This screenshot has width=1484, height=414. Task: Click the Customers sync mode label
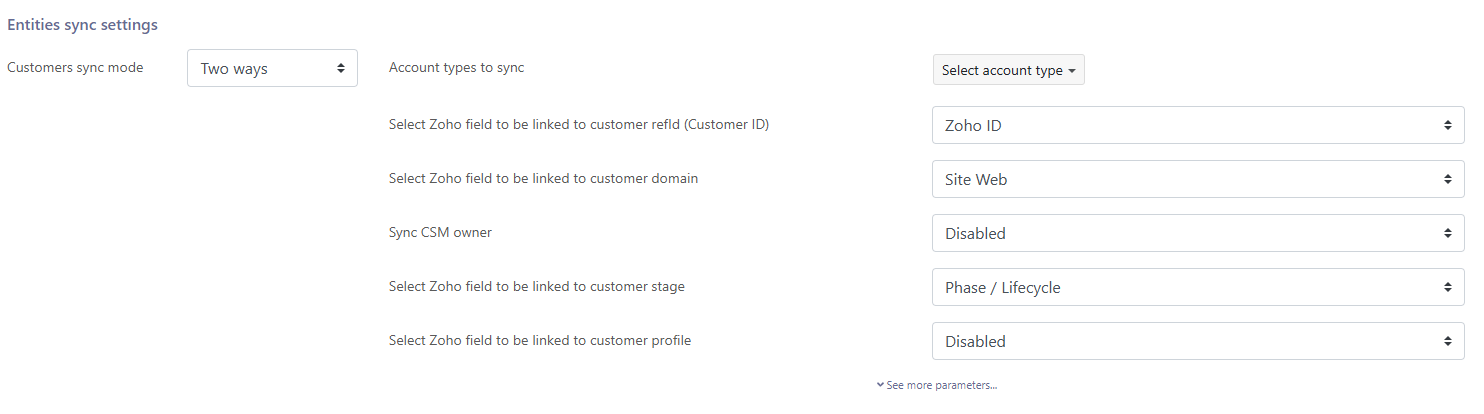tap(75, 68)
